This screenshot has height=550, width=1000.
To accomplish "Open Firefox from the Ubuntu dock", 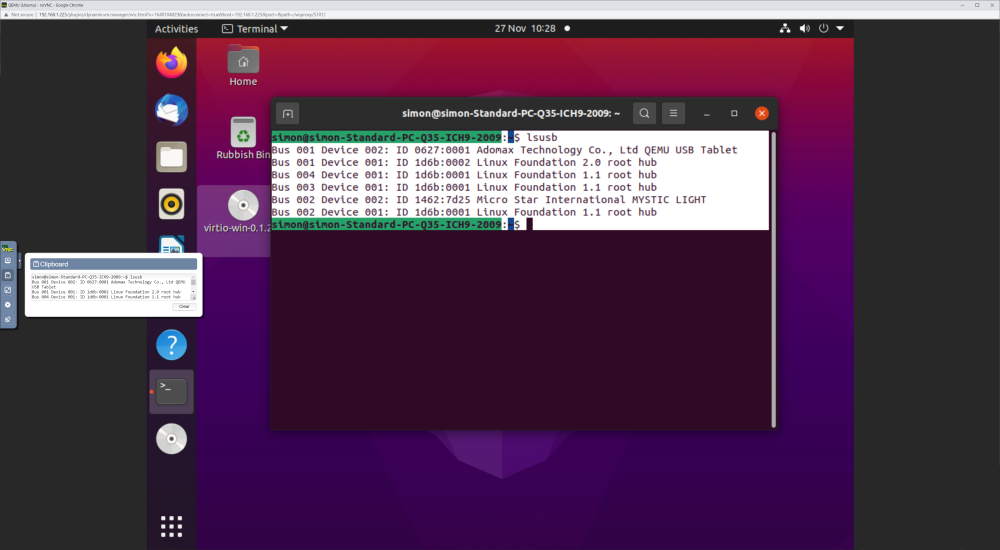I will 172,63.
